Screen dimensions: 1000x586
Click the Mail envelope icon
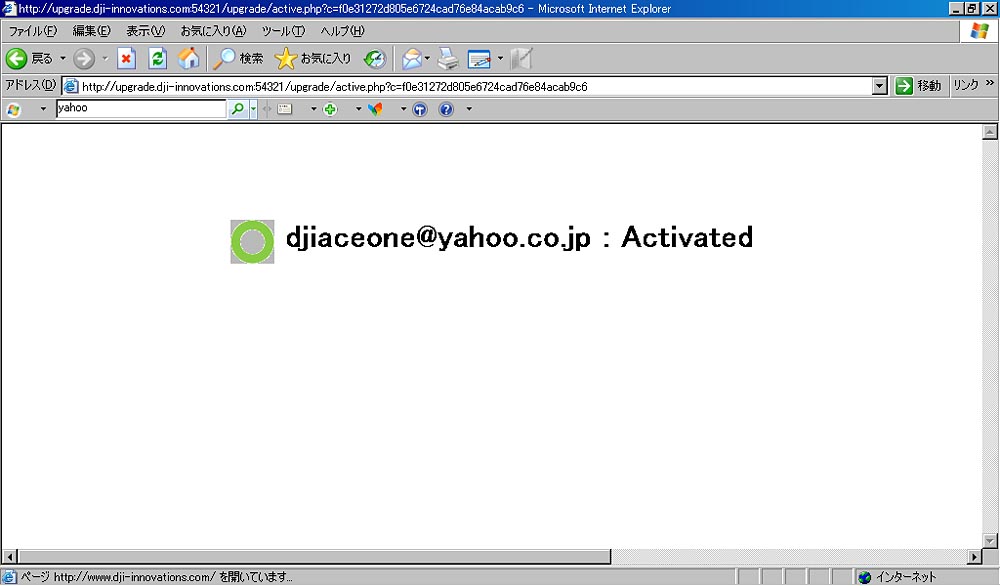coord(411,59)
